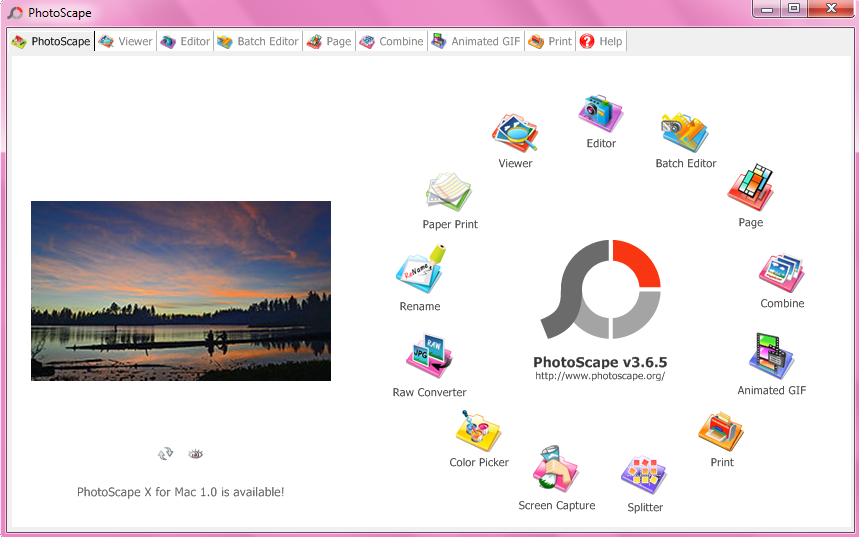This screenshot has height=537, width=859.
Task: Click the sunset lake preview photo
Action: pos(181,290)
